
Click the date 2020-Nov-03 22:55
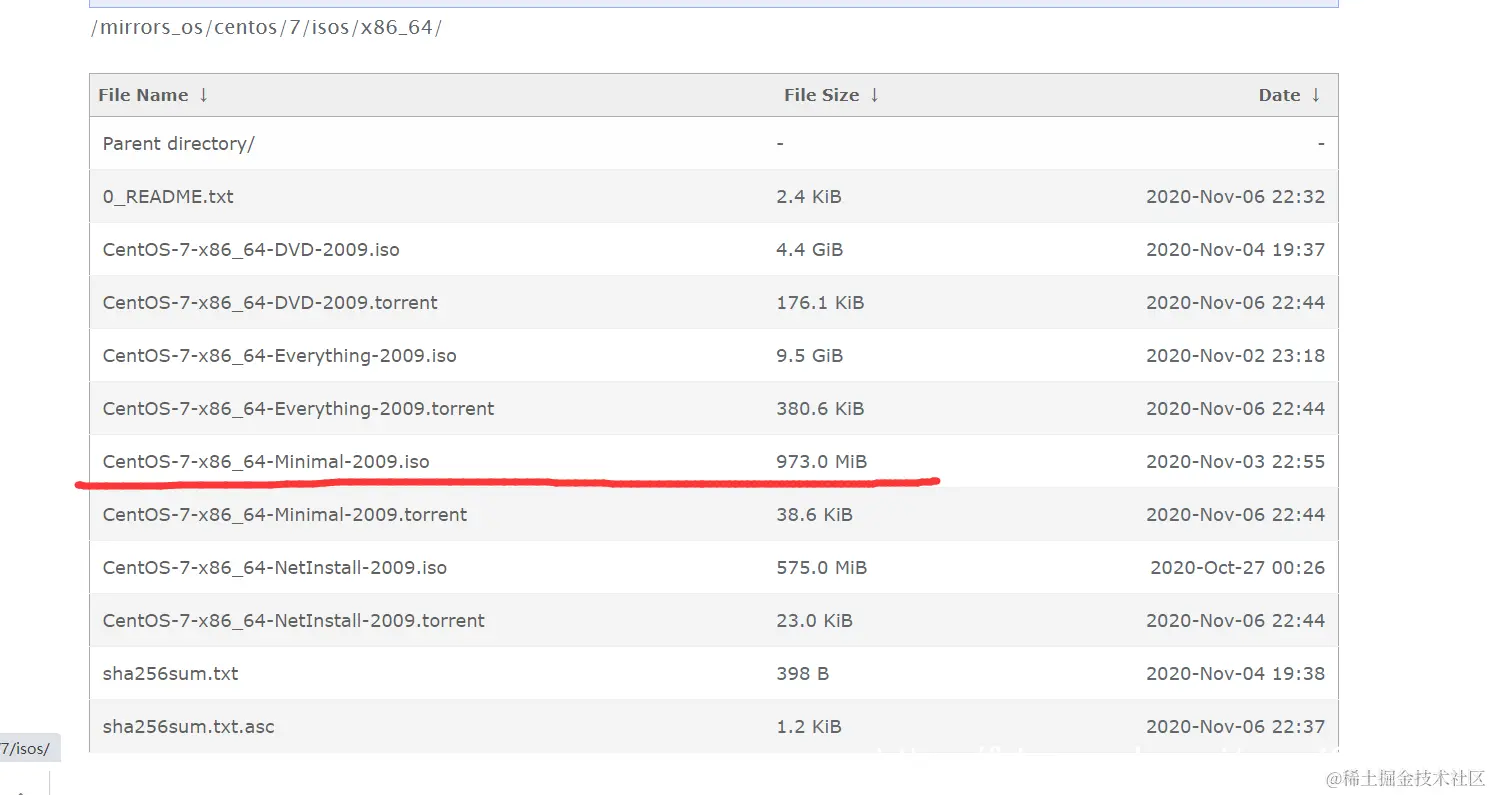click(x=1235, y=462)
